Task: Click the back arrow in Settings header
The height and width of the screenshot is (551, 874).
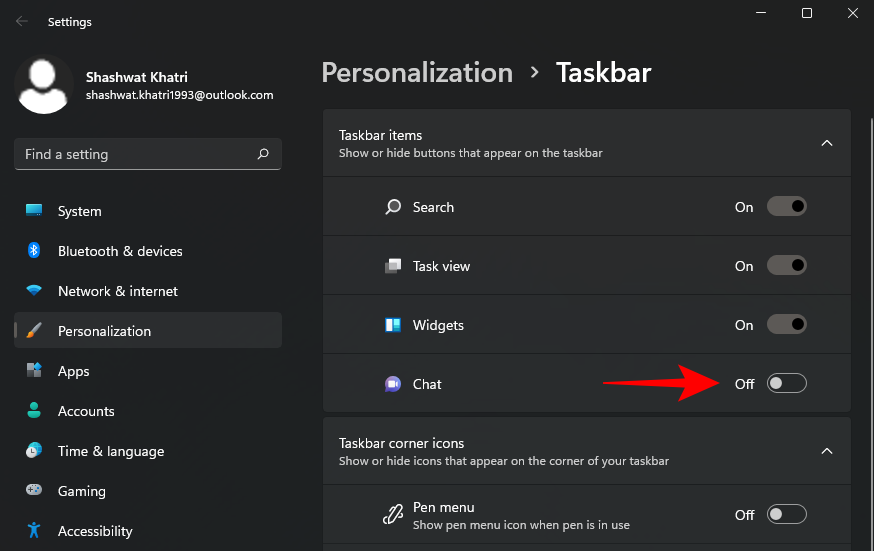Action: coord(22,21)
